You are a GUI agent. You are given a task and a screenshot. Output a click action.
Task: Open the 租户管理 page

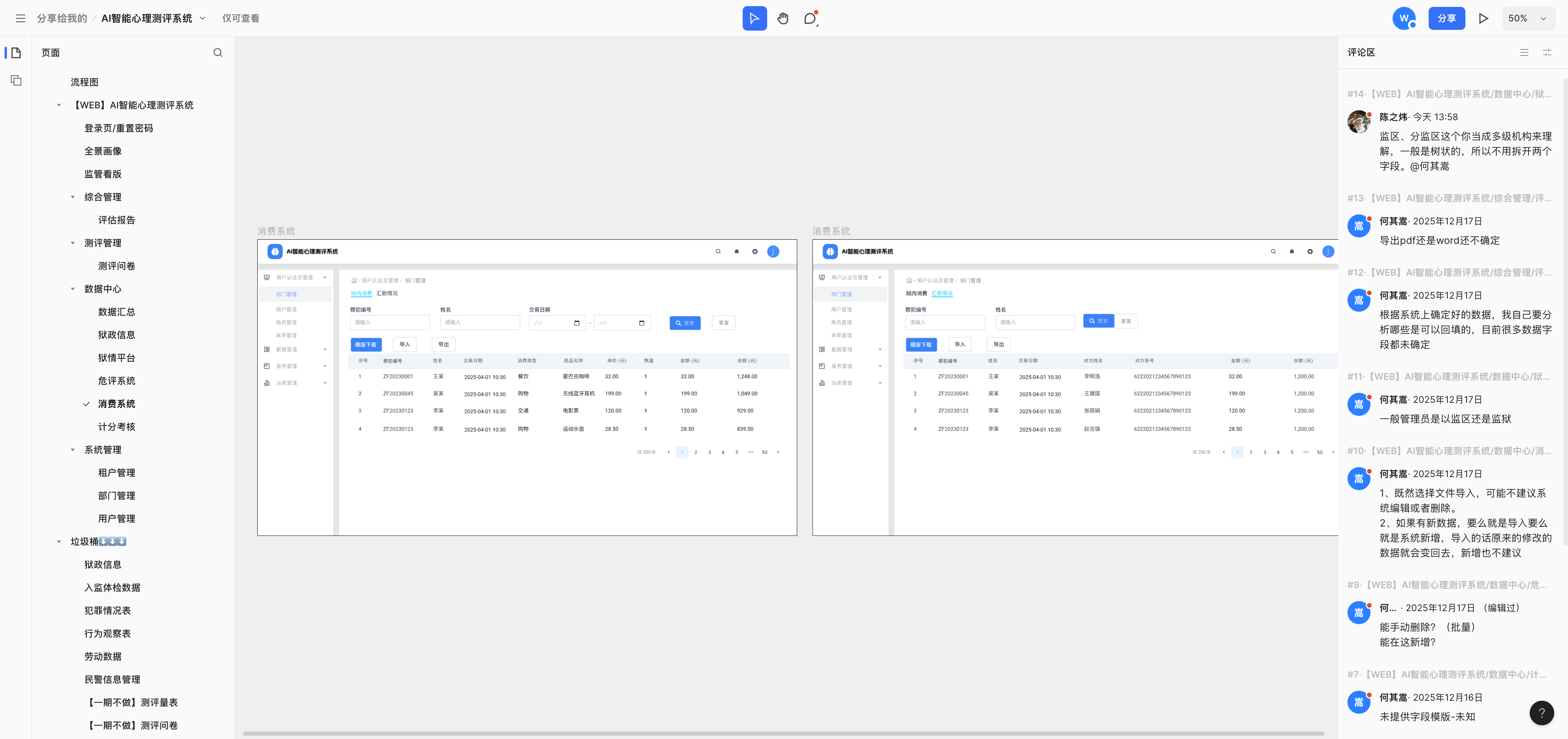117,473
